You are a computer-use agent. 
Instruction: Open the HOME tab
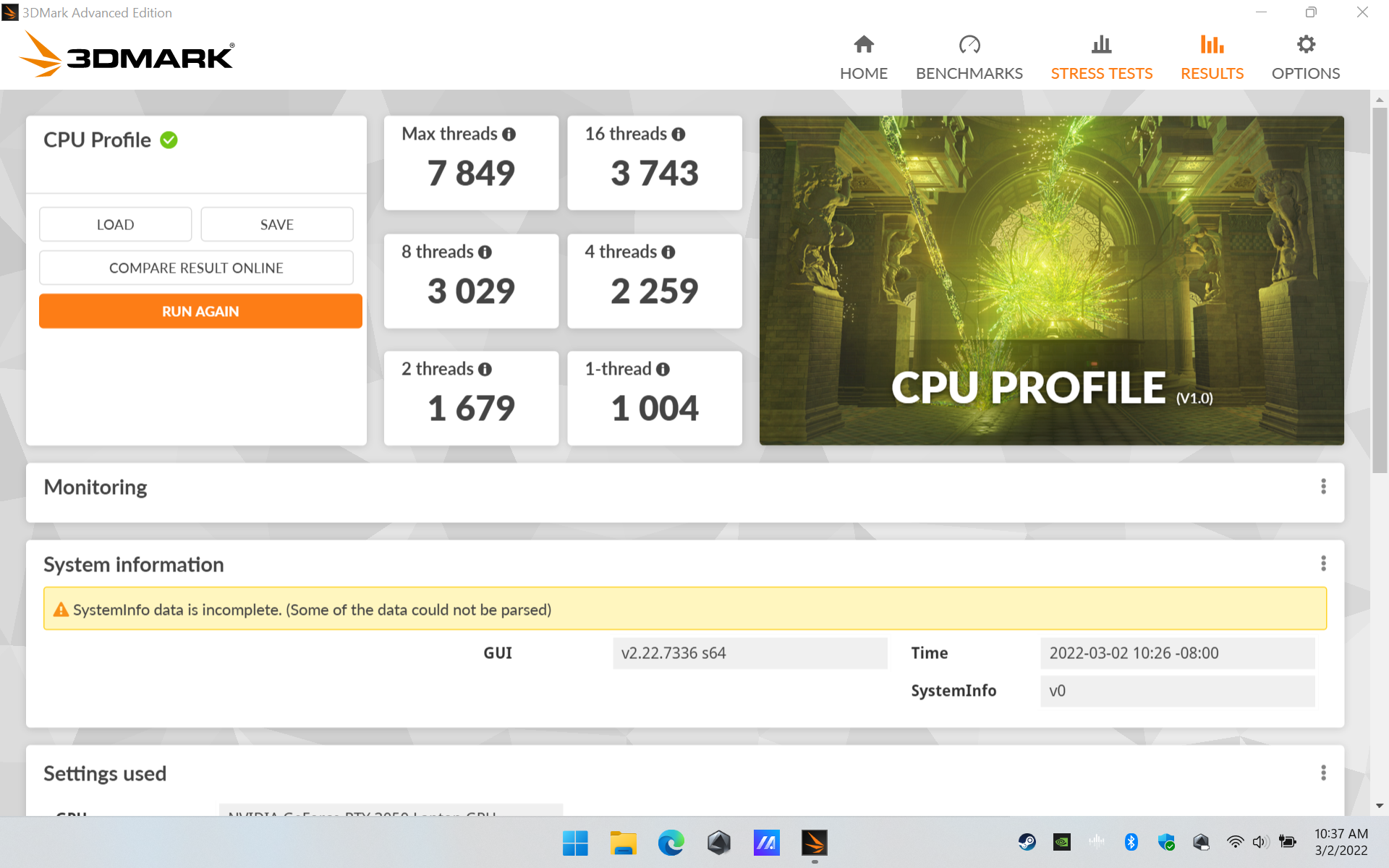tap(863, 58)
